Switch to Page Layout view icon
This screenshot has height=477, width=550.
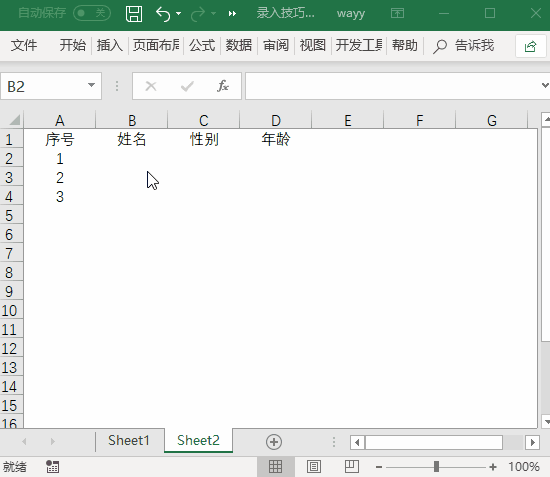(x=314, y=466)
